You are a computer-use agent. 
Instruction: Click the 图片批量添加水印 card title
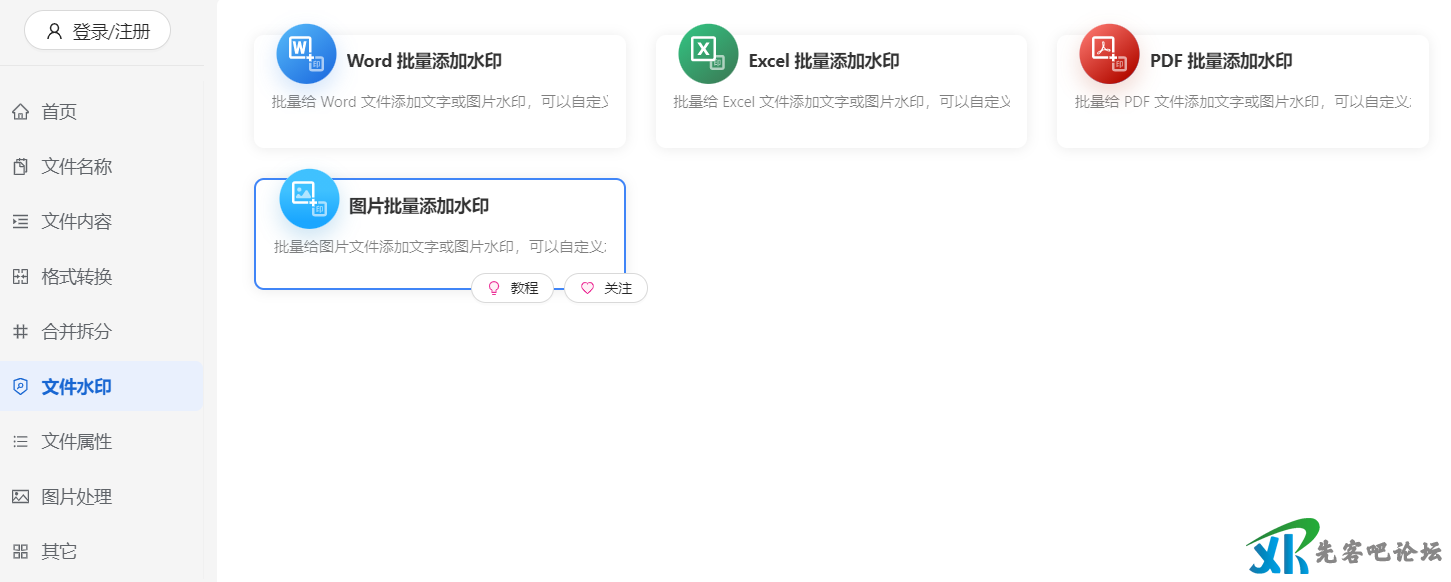point(418,207)
